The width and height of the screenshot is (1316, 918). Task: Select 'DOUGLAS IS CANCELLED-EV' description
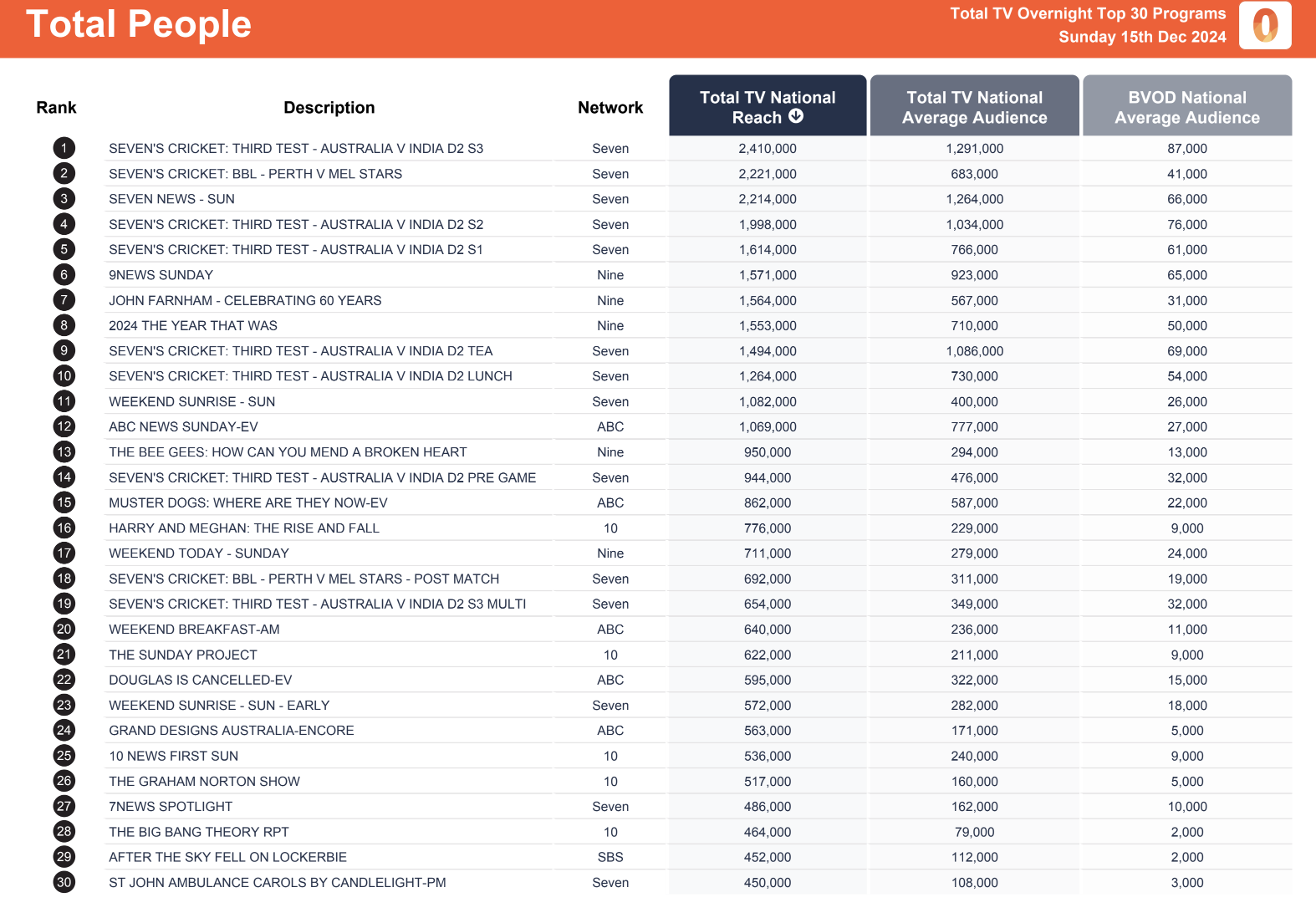(x=201, y=680)
